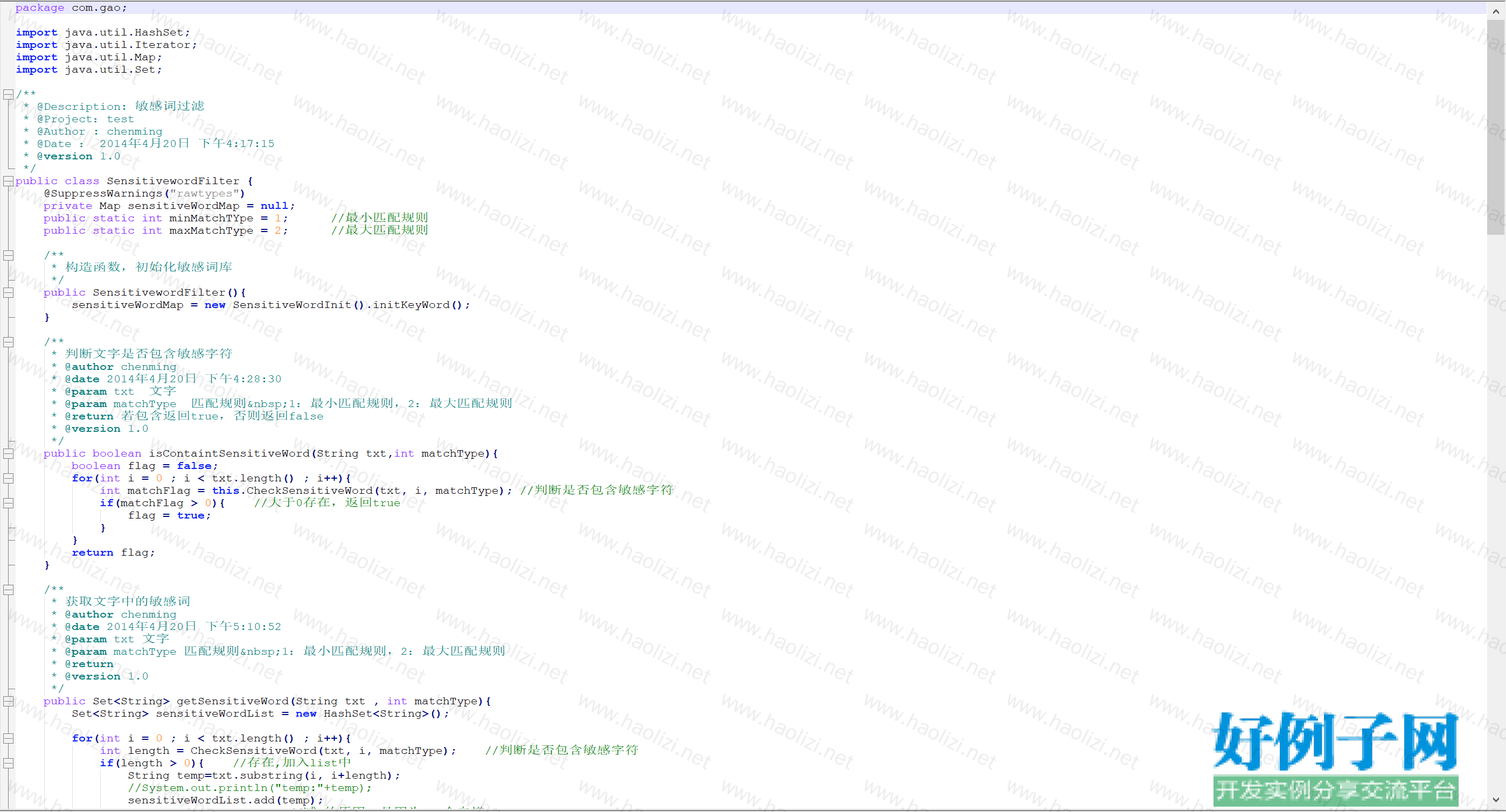
Task: Collapse the comment block above isContaintSensitiveWord
Action: pyautogui.click(x=8, y=342)
